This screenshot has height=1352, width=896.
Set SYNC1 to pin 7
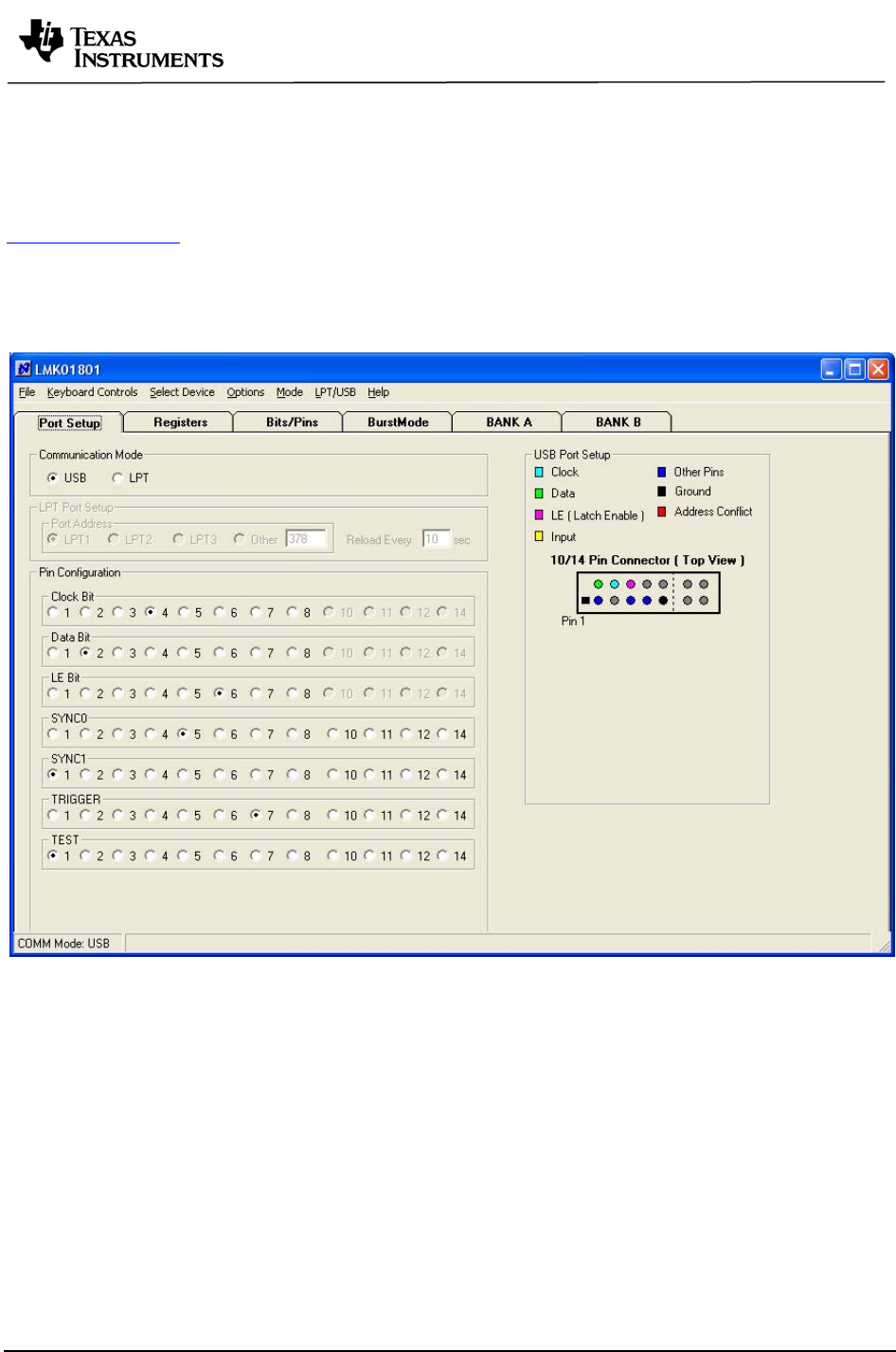(256, 774)
